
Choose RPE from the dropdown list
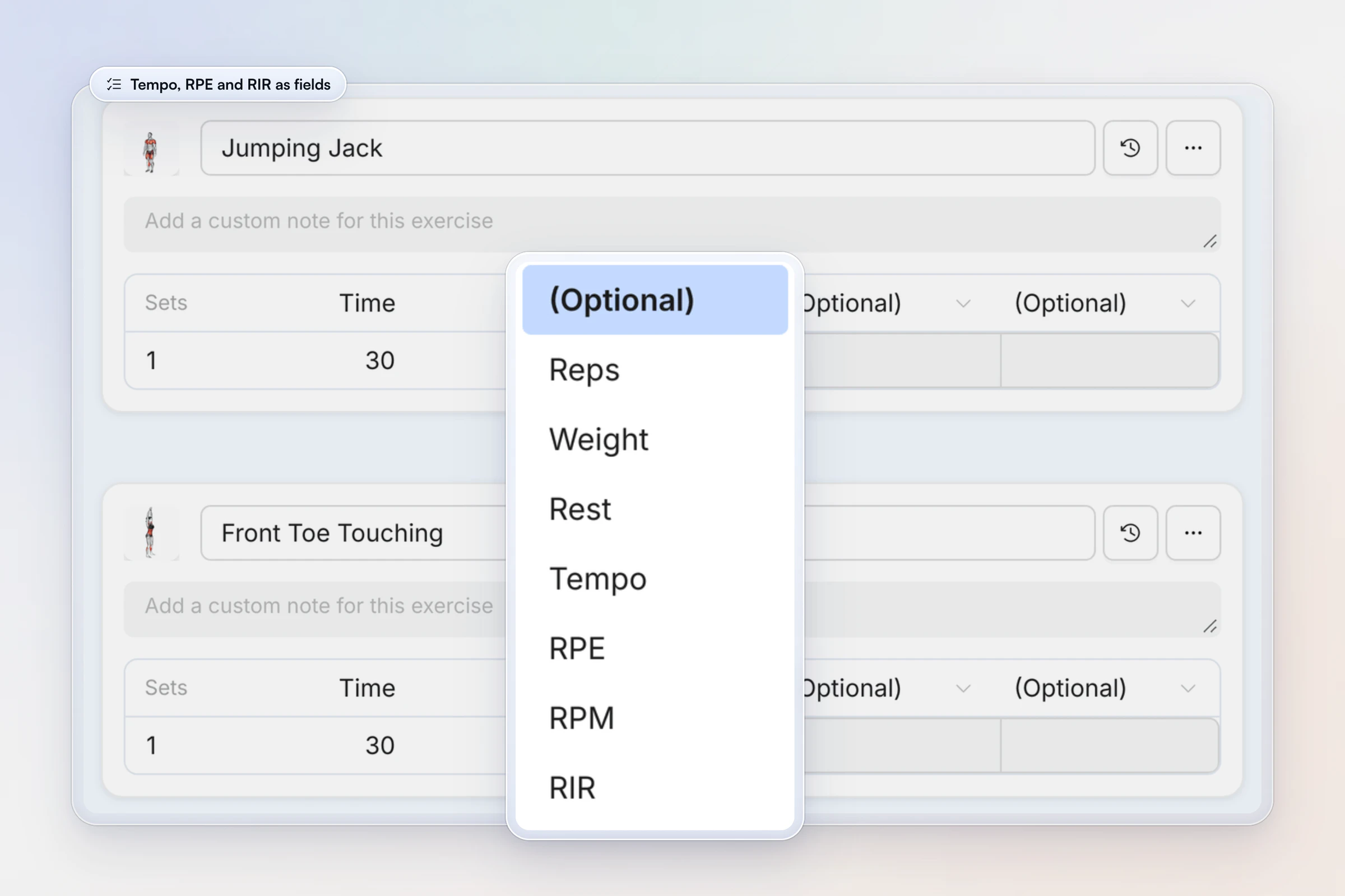click(x=655, y=648)
